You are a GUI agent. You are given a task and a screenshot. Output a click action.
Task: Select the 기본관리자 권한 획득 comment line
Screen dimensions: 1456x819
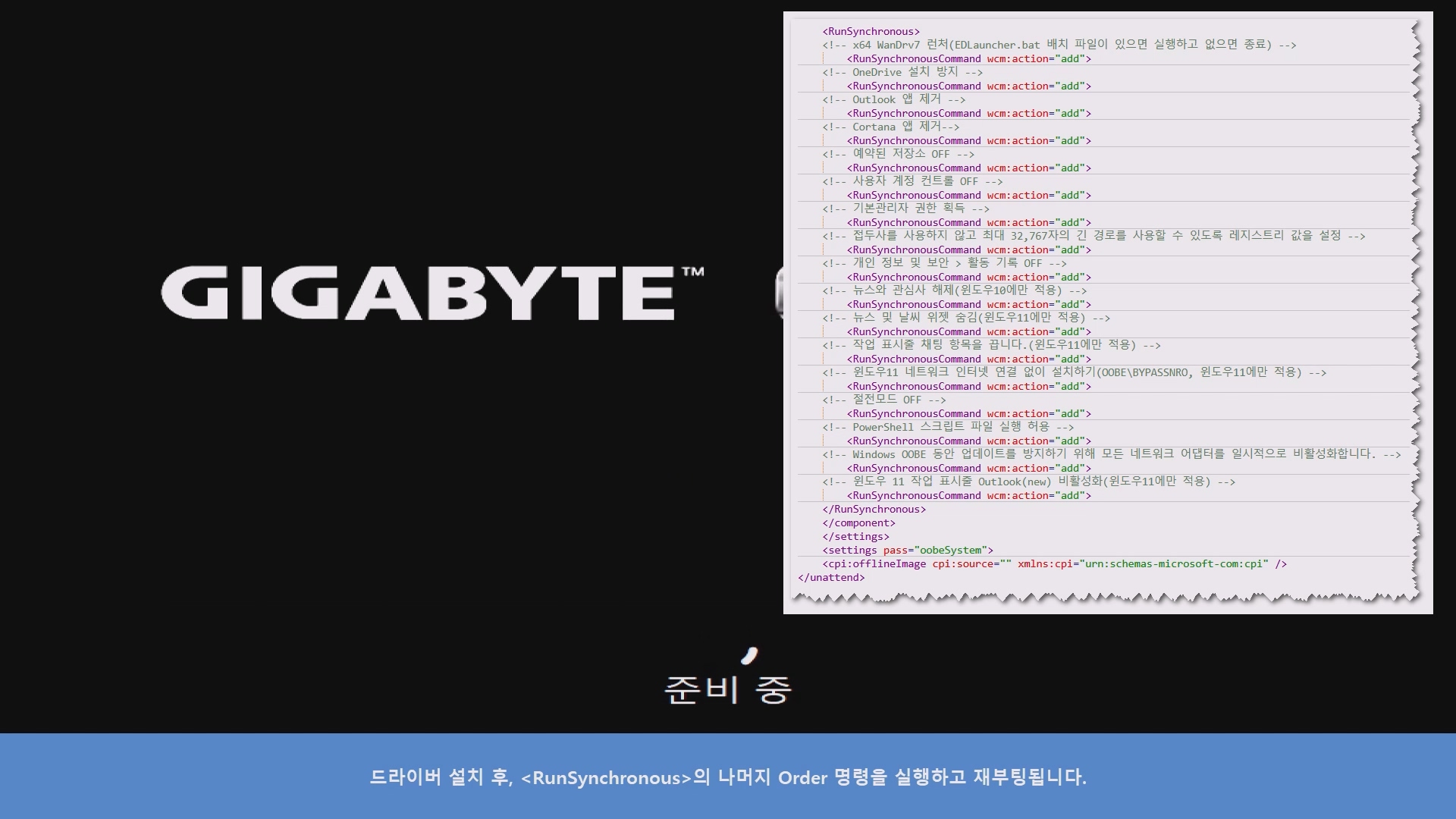click(x=905, y=209)
